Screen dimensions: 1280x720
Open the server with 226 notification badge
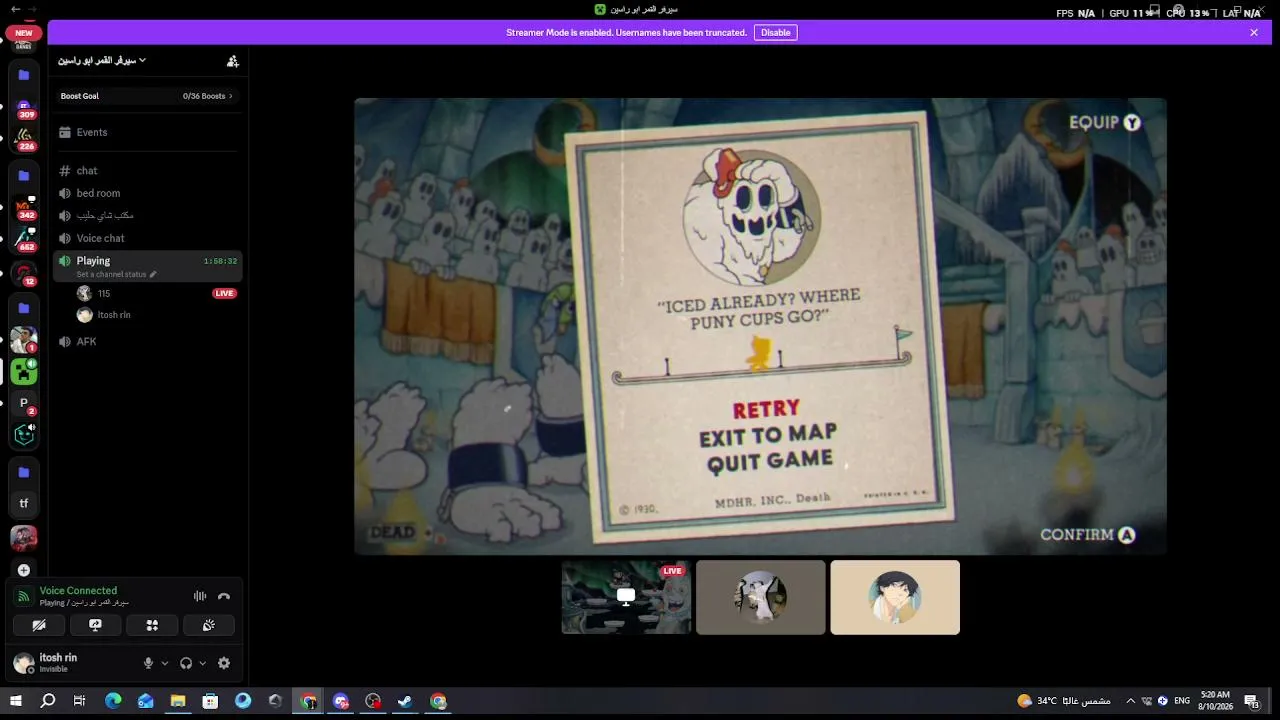click(24, 139)
